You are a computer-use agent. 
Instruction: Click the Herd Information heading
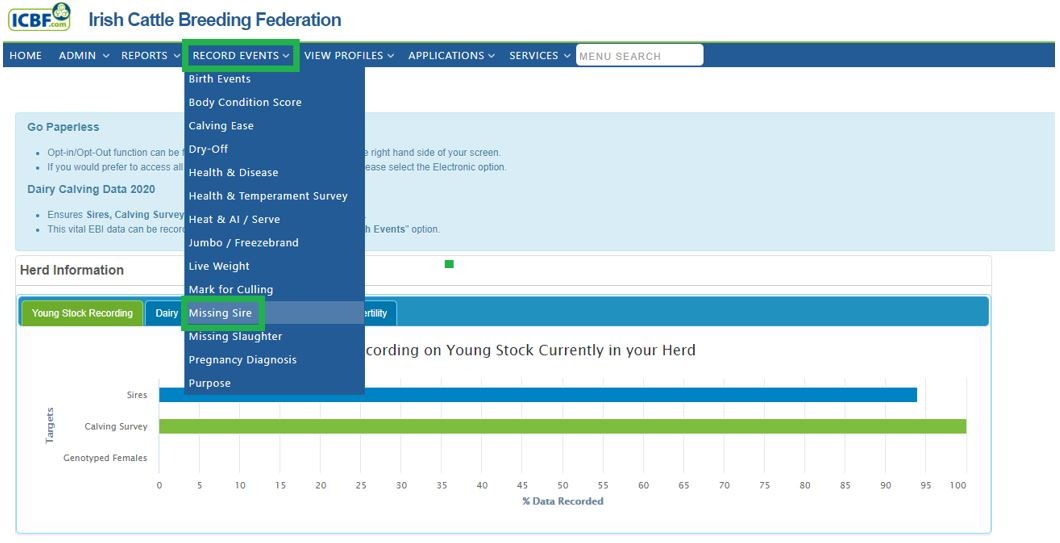[x=72, y=270]
